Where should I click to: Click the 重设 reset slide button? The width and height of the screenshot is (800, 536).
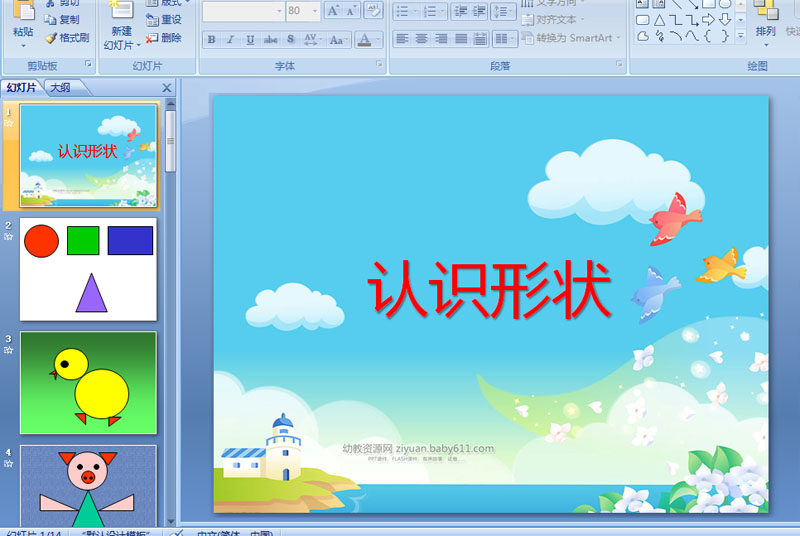pos(164,20)
